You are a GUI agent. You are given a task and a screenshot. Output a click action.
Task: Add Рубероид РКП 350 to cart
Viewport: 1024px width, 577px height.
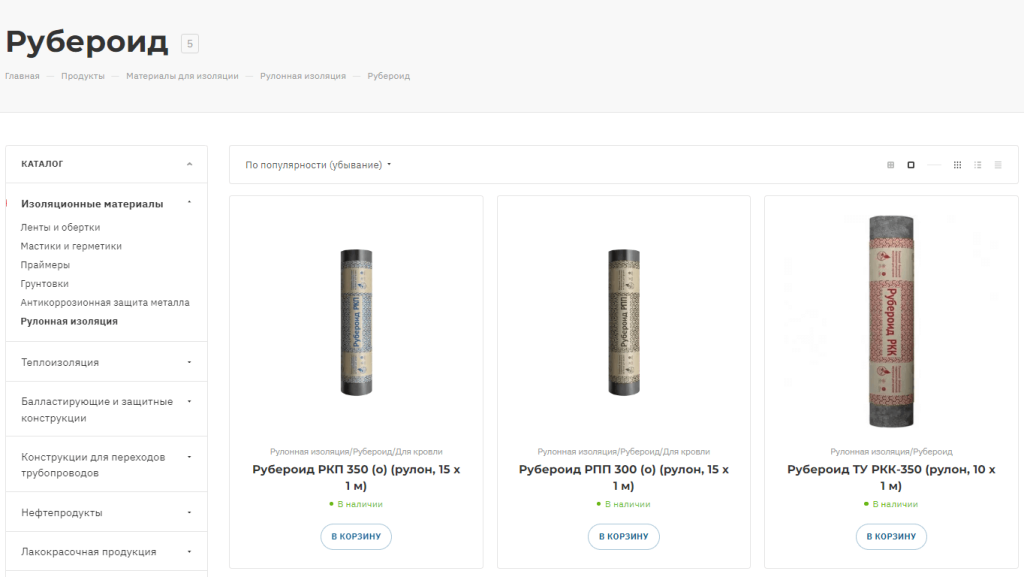tap(356, 537)
